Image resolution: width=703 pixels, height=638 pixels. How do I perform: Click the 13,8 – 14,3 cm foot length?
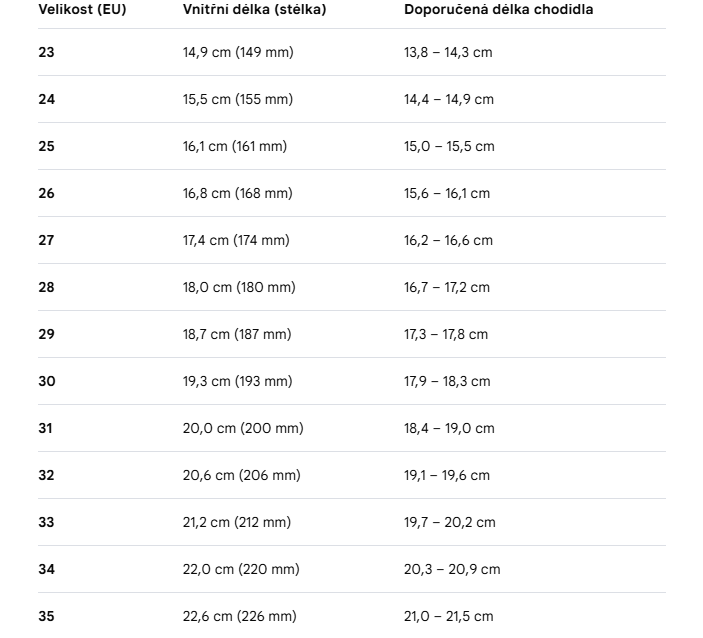(448, 52)
